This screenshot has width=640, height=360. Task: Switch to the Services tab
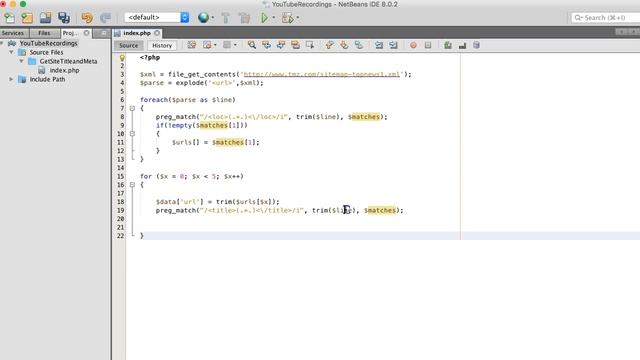[13, 33]
